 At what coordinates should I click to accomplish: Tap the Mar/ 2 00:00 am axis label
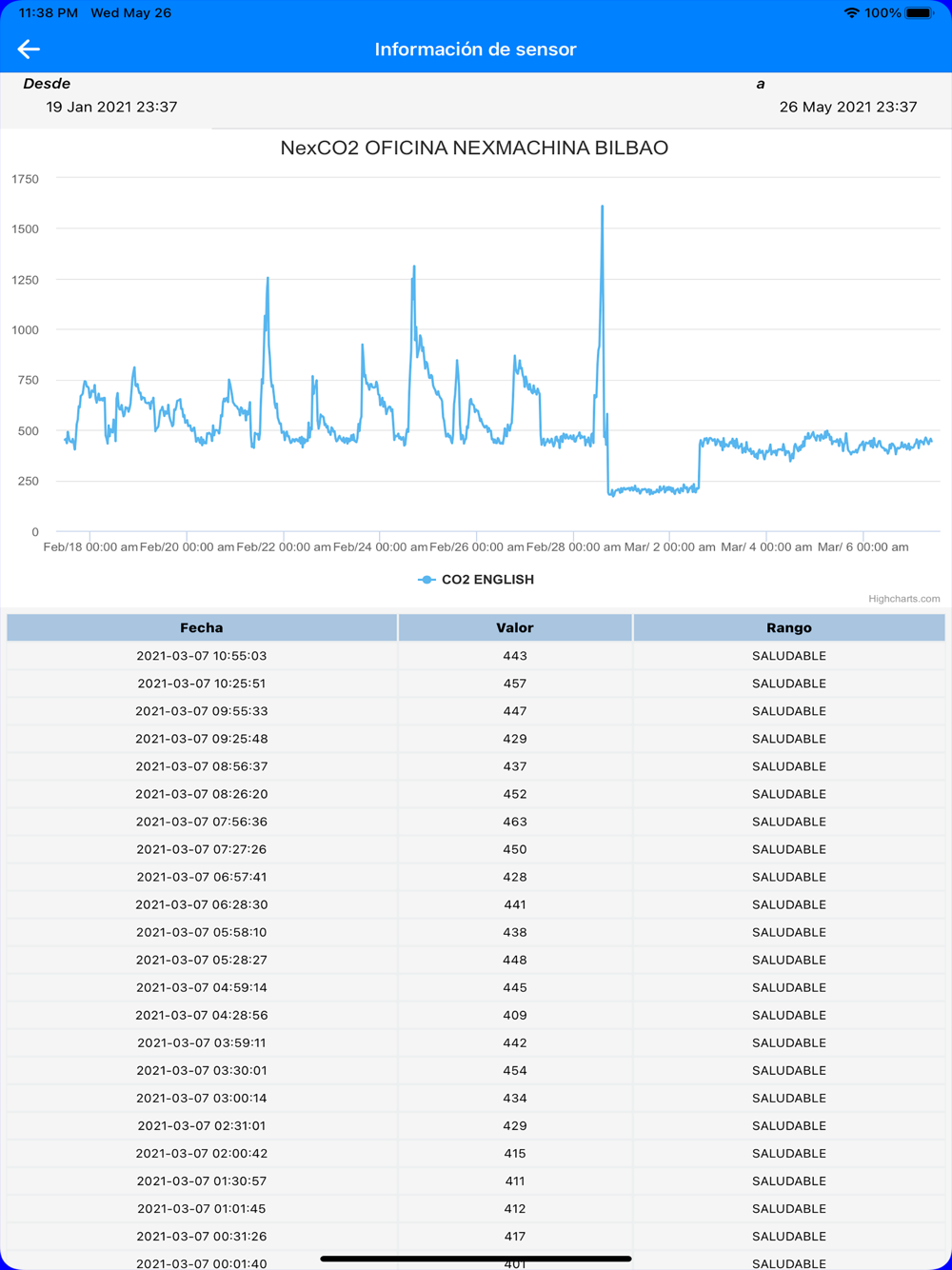(x=670, y=546)
